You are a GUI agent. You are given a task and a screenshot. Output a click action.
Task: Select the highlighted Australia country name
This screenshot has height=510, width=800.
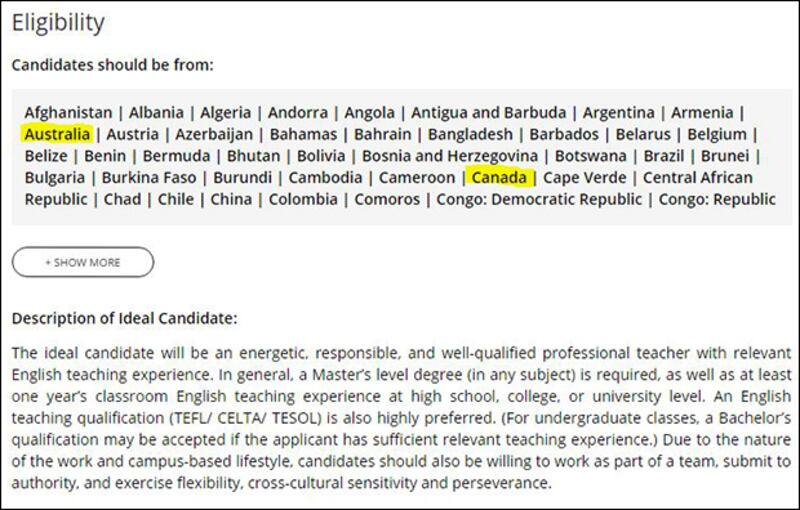click(x=57, y=134)
